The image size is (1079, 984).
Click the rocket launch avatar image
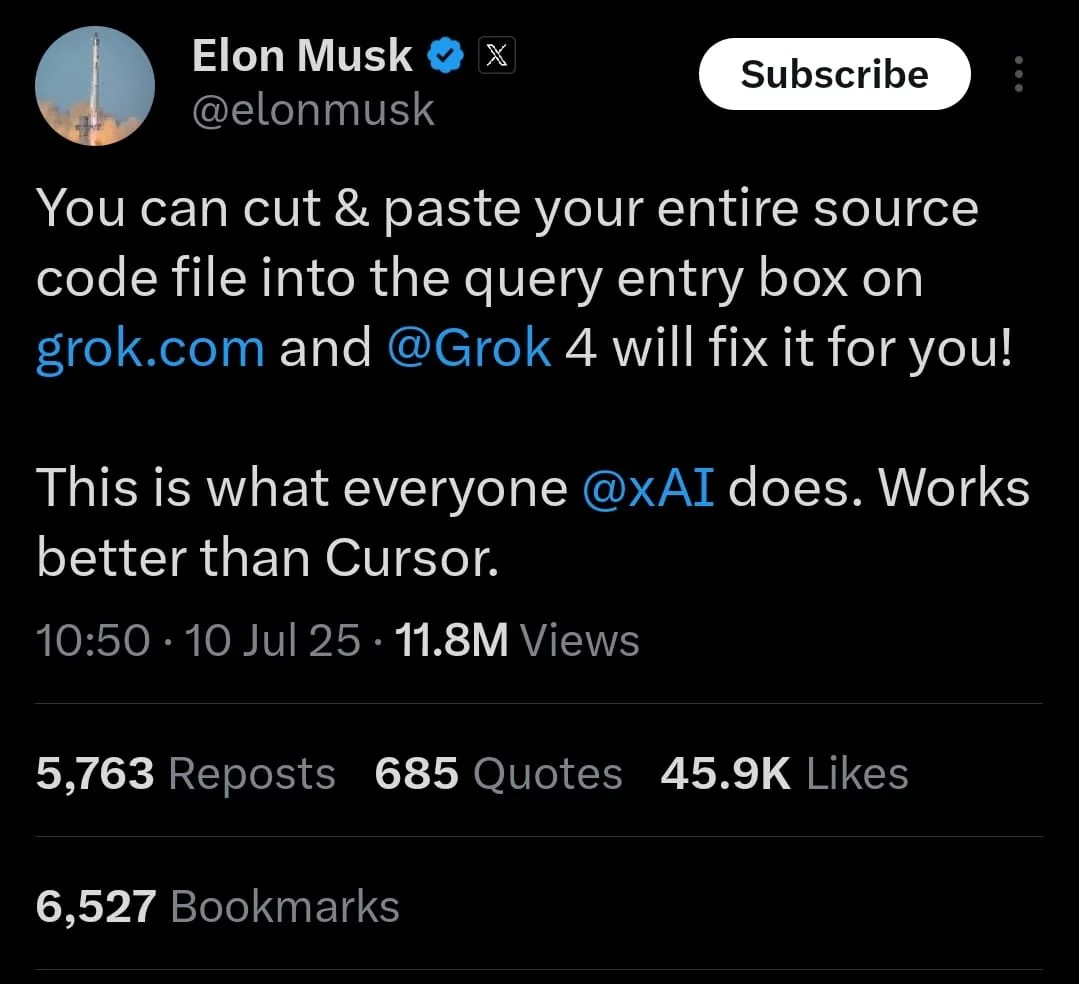(94, 86)
